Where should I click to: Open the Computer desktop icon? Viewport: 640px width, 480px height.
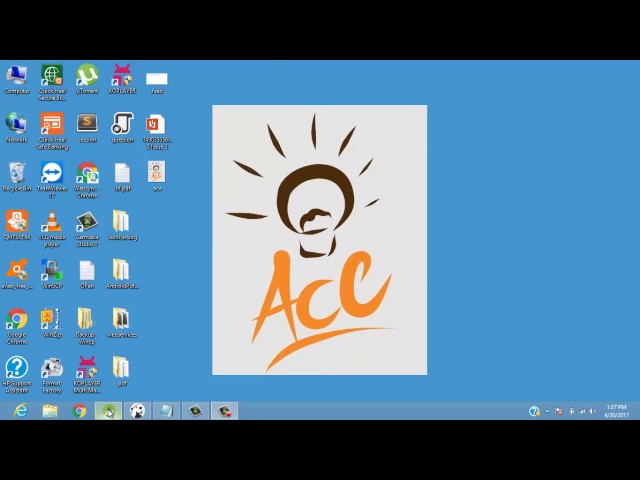click(x=17, y=79)
